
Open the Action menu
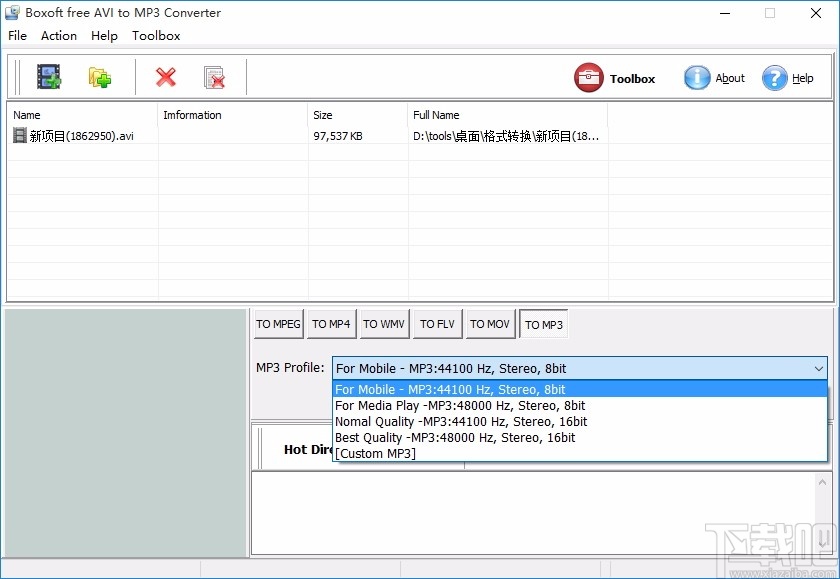coord(58,36)
